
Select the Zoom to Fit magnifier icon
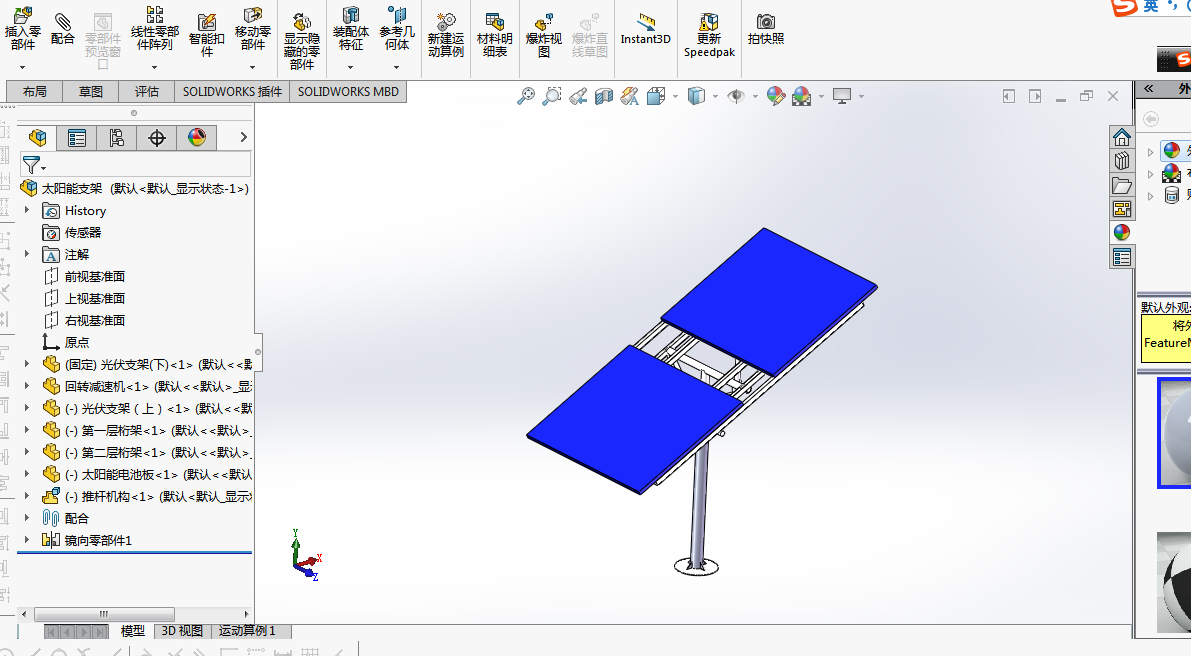point(525,96)
